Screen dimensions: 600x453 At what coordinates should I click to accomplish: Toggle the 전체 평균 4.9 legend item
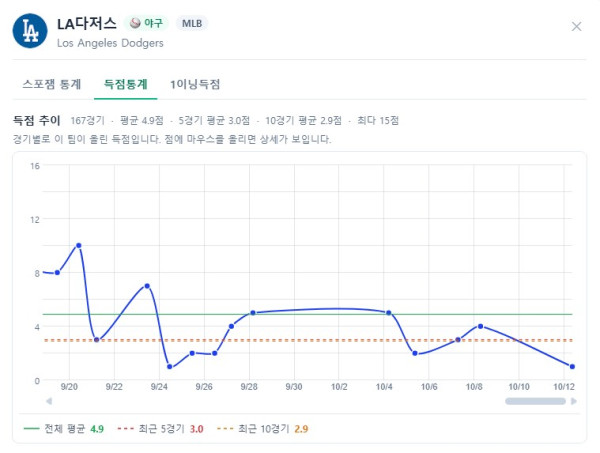(64, 429)
